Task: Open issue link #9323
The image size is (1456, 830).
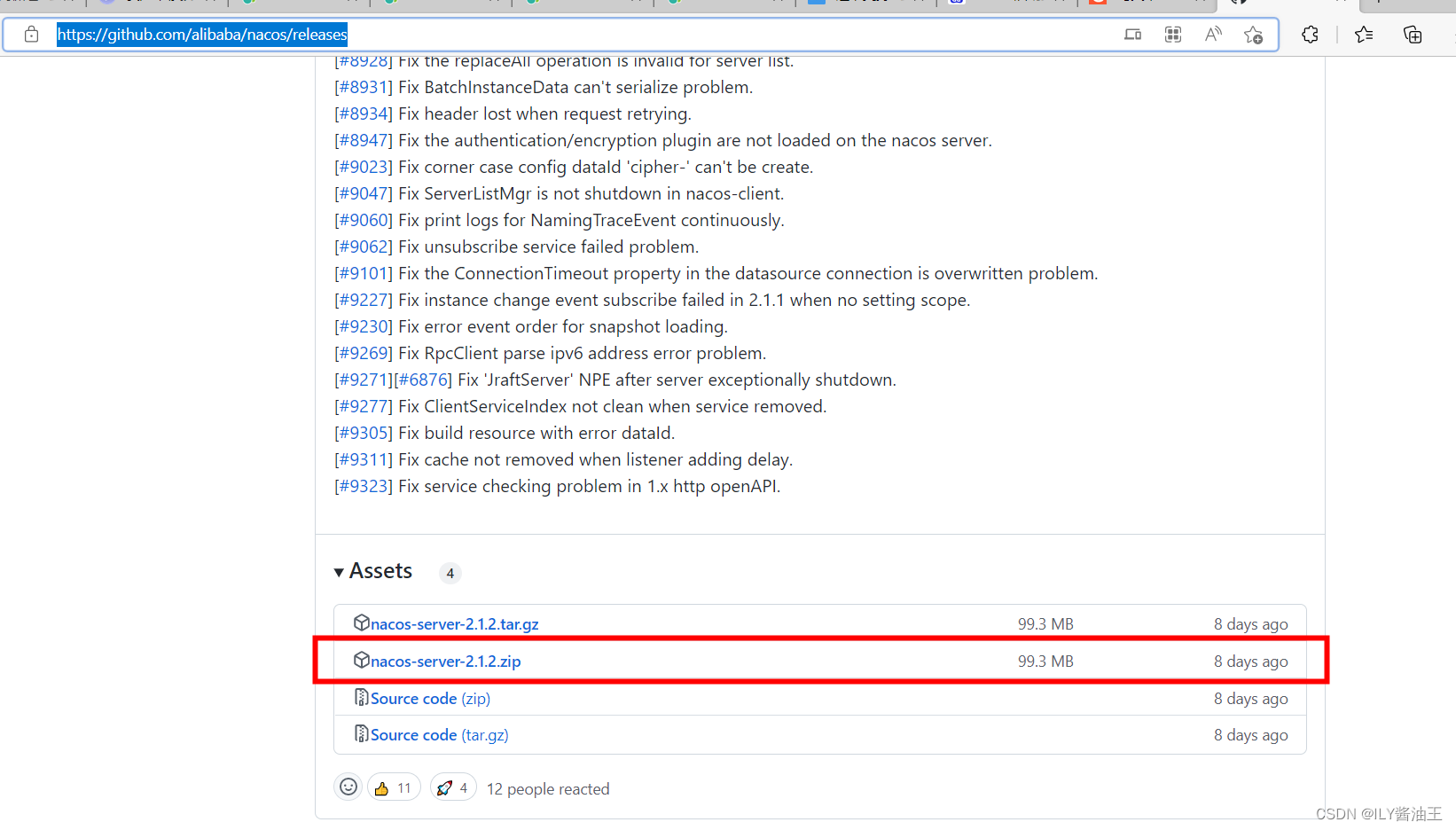Action: 364,486
